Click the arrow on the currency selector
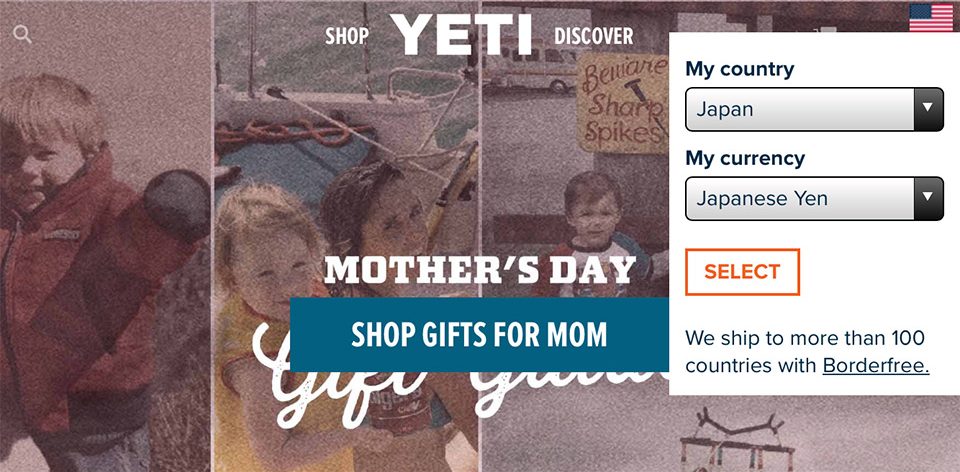The width and height of the screenshot is (960, 472). point(928,198)
